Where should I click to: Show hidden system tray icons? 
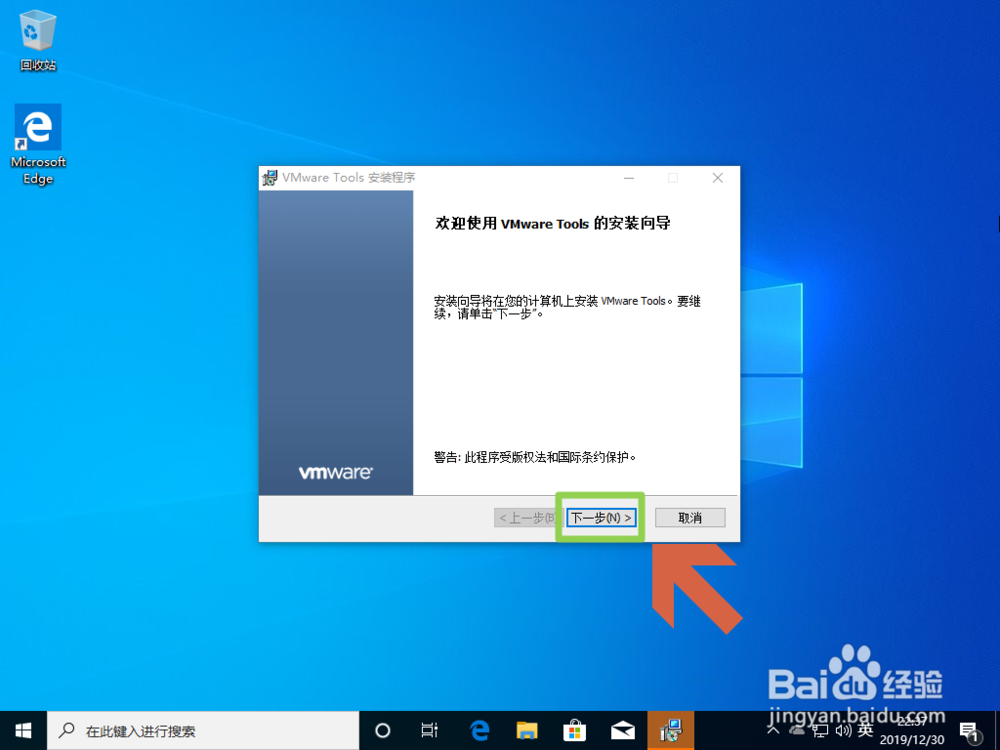click(774, 729)
